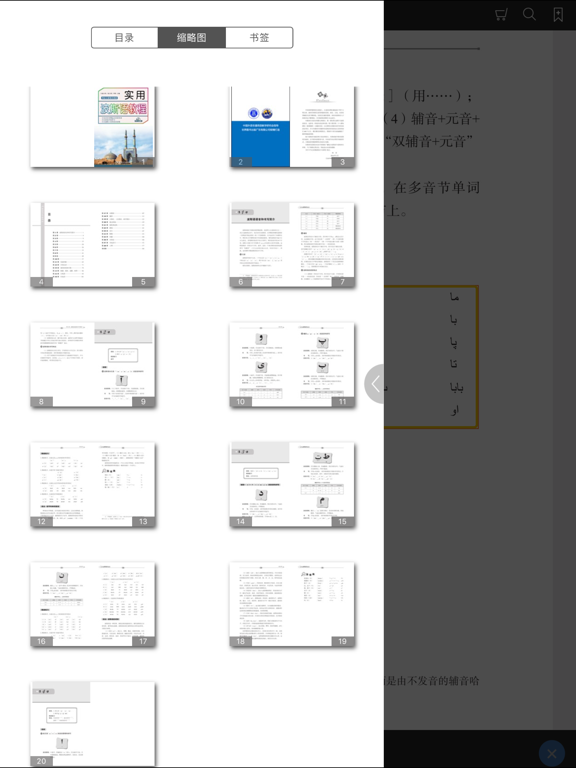
Task: Tap the blue round close button
Action: [552, 753]
